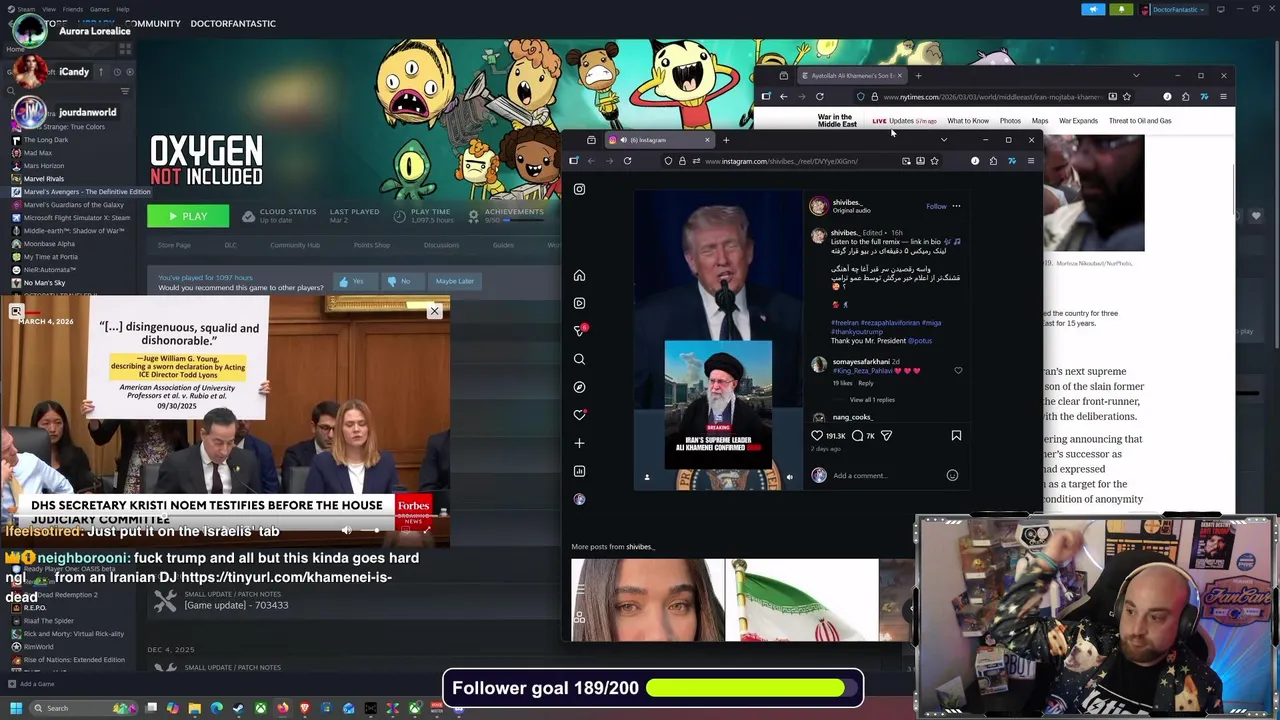1280x720 pixels.
Task: Reload the Instagram page
Action: tap(627, 161)
